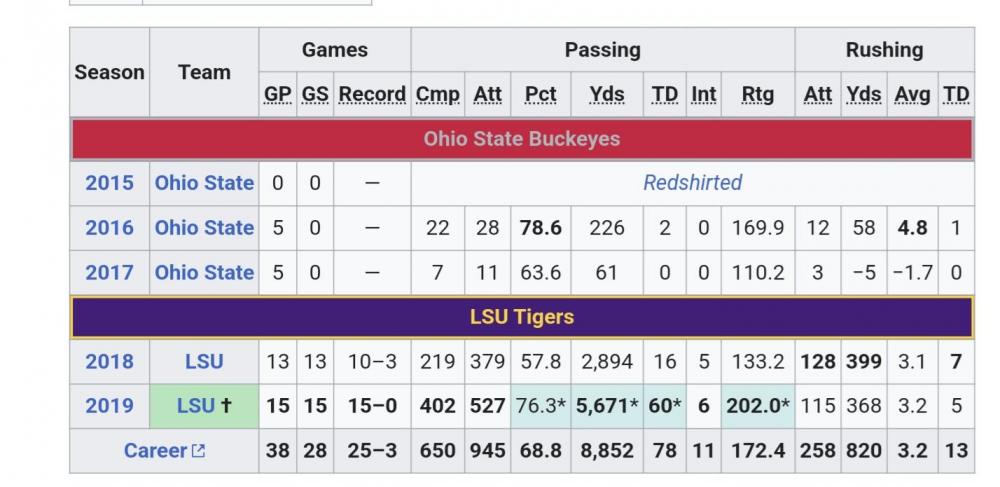Click the Rtg passing column header
The width and height of the screenshot is (1000, 487).
pyautogui.click(x=757, y=95)
